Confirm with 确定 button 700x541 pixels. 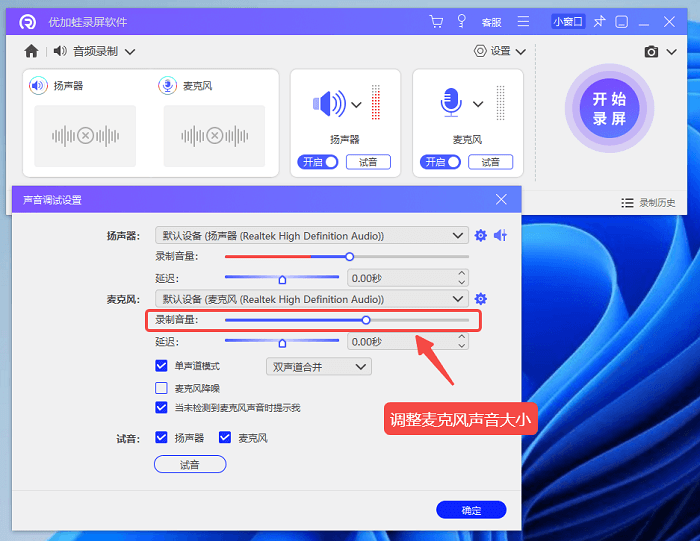(x=471, y=510)
